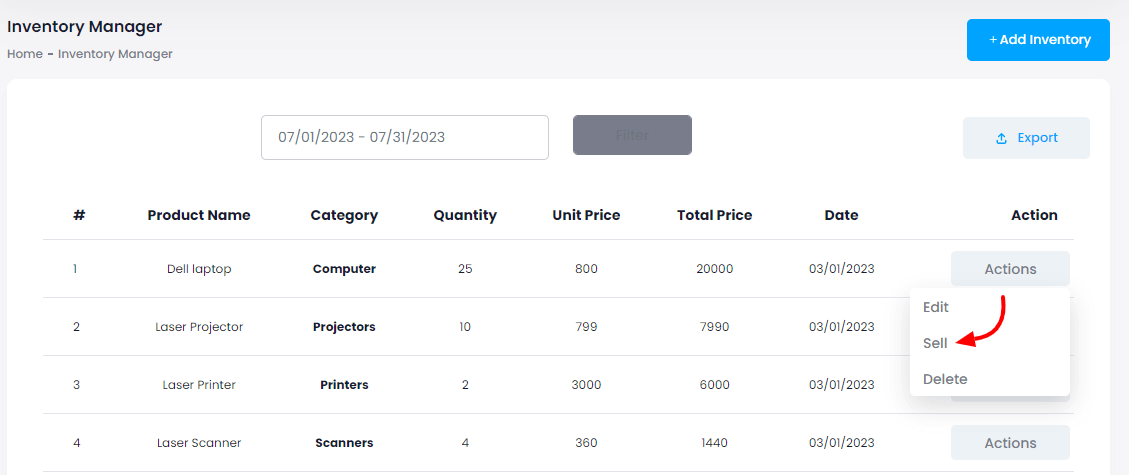Select Sell in the actions menu

(935, 343)
